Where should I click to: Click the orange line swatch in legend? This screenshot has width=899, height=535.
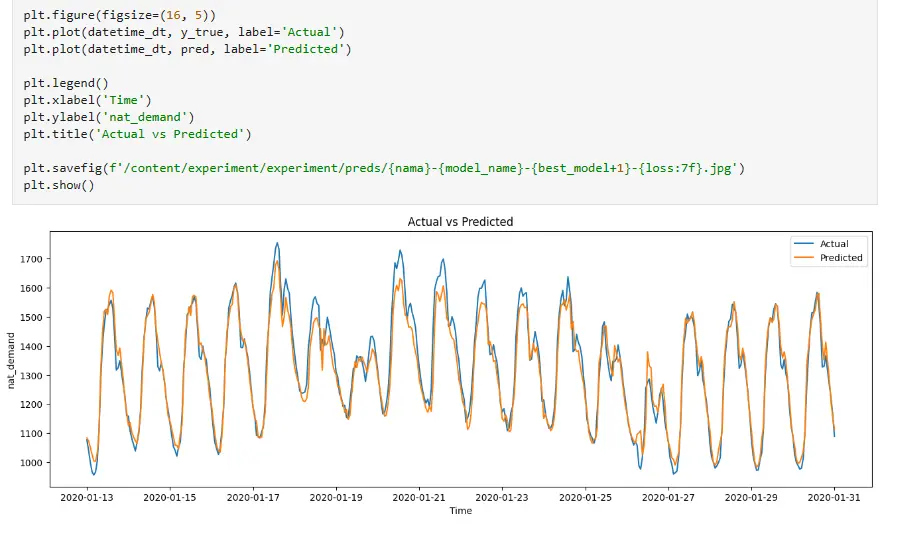click(804, 258)
